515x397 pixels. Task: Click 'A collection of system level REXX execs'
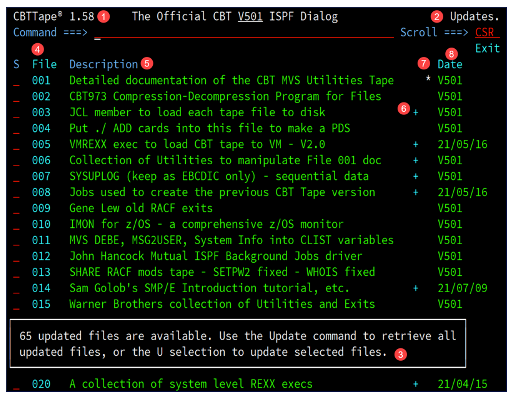tap(191, 384)
